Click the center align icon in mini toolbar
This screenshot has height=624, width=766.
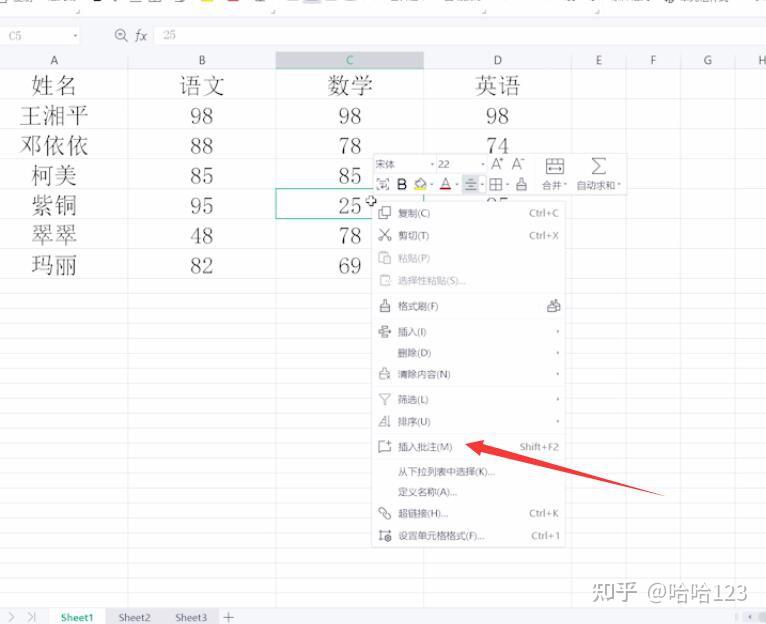click(470, 184)
